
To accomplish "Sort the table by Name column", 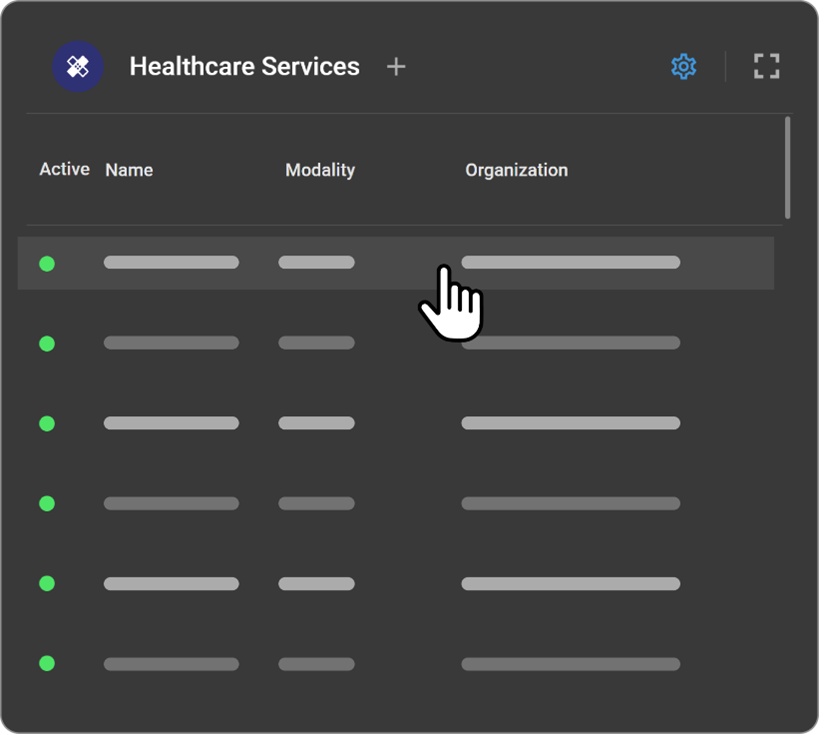I will 129,170.
